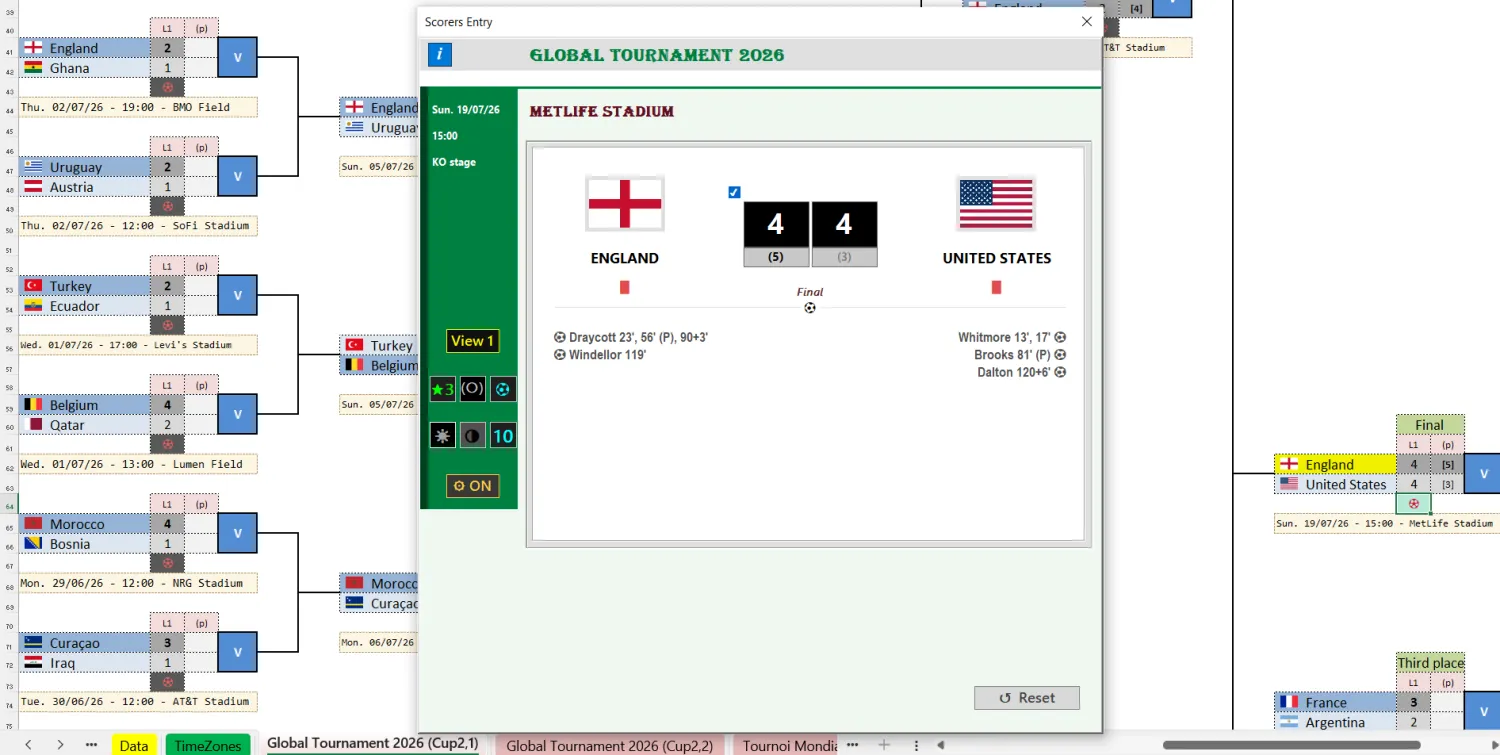Click England's score box showing 4

click(x=776, y=224)
